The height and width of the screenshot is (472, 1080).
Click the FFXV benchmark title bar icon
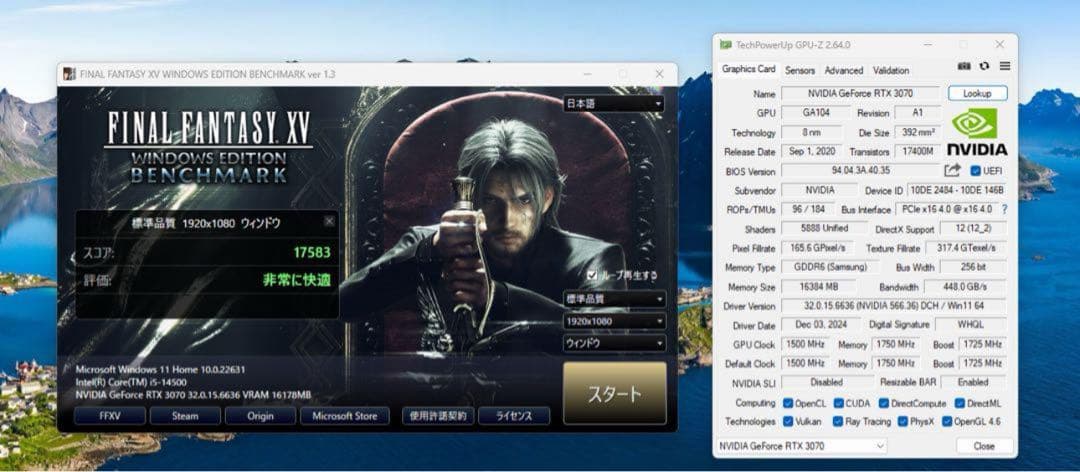(70, 74)
